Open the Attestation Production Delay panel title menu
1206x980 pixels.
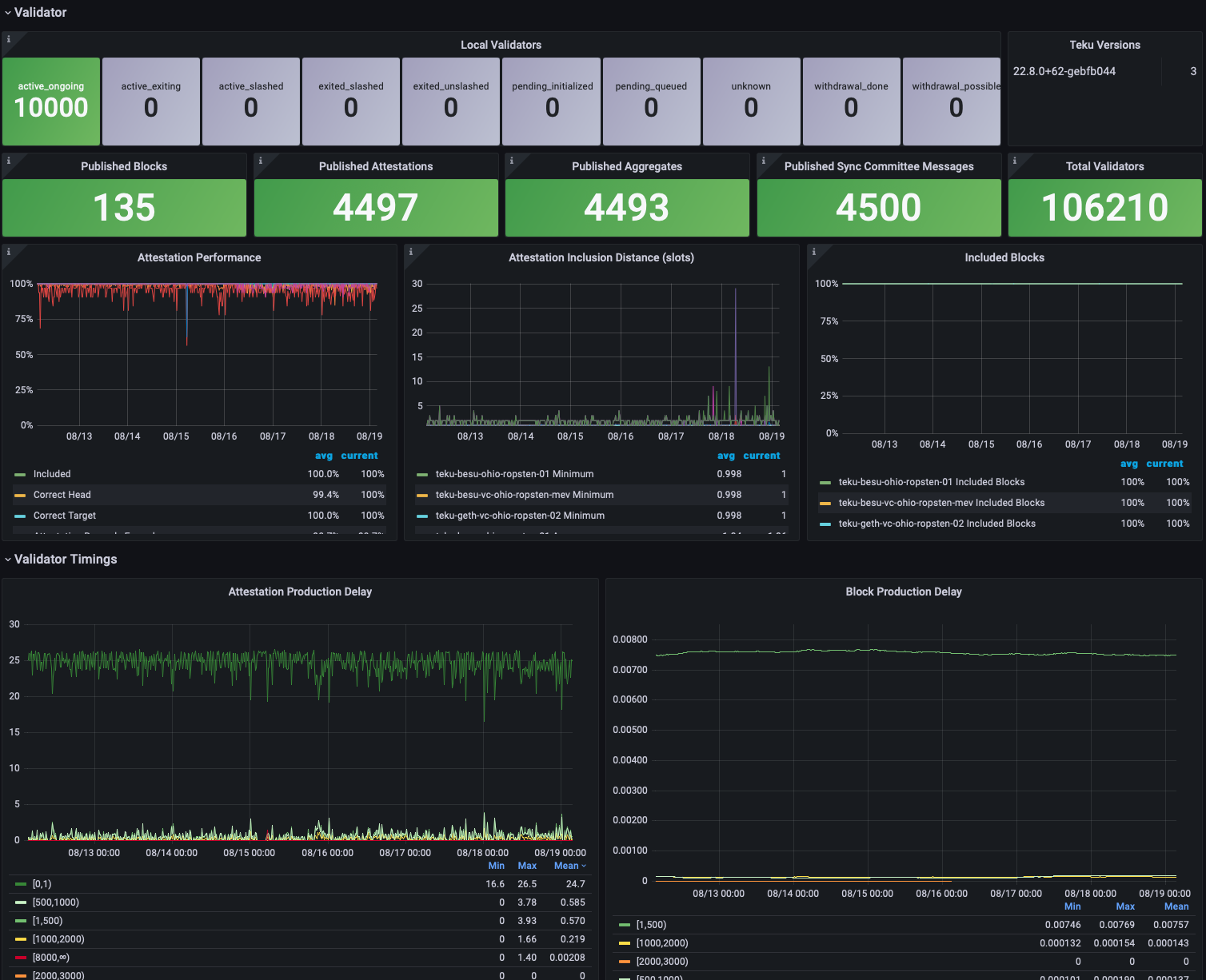pyautogui.click(x=300, y=592)
